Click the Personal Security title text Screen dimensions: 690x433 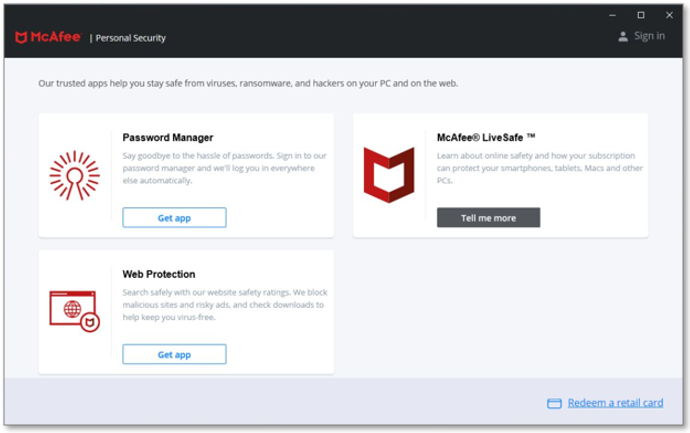(x=131, y=38)
